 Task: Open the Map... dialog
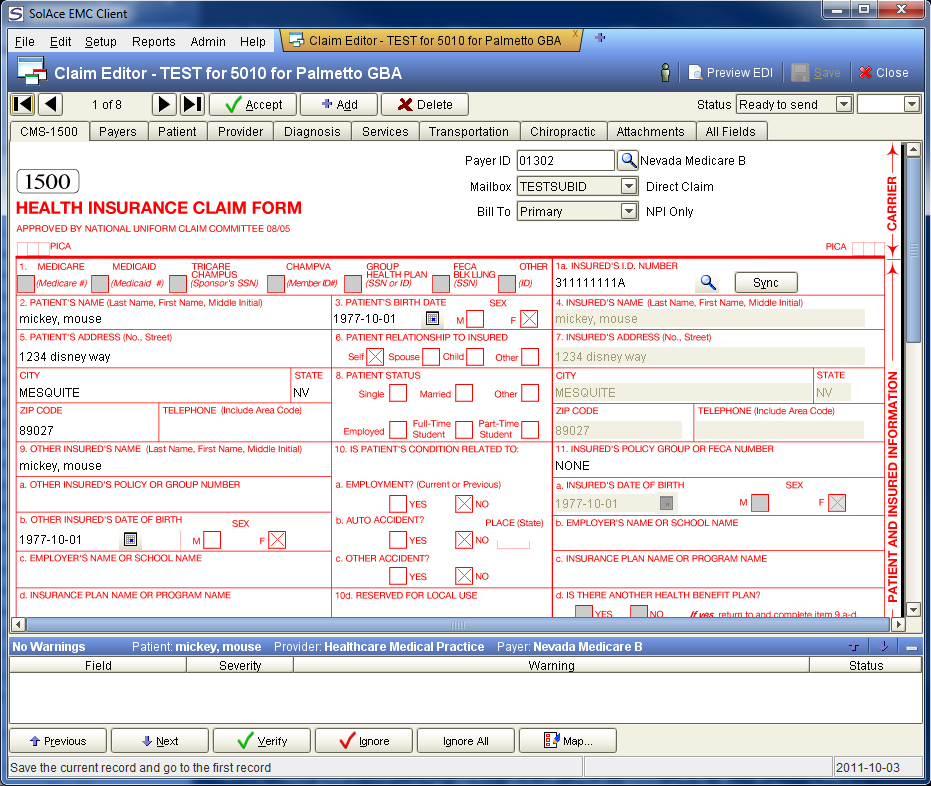[568, 741]
